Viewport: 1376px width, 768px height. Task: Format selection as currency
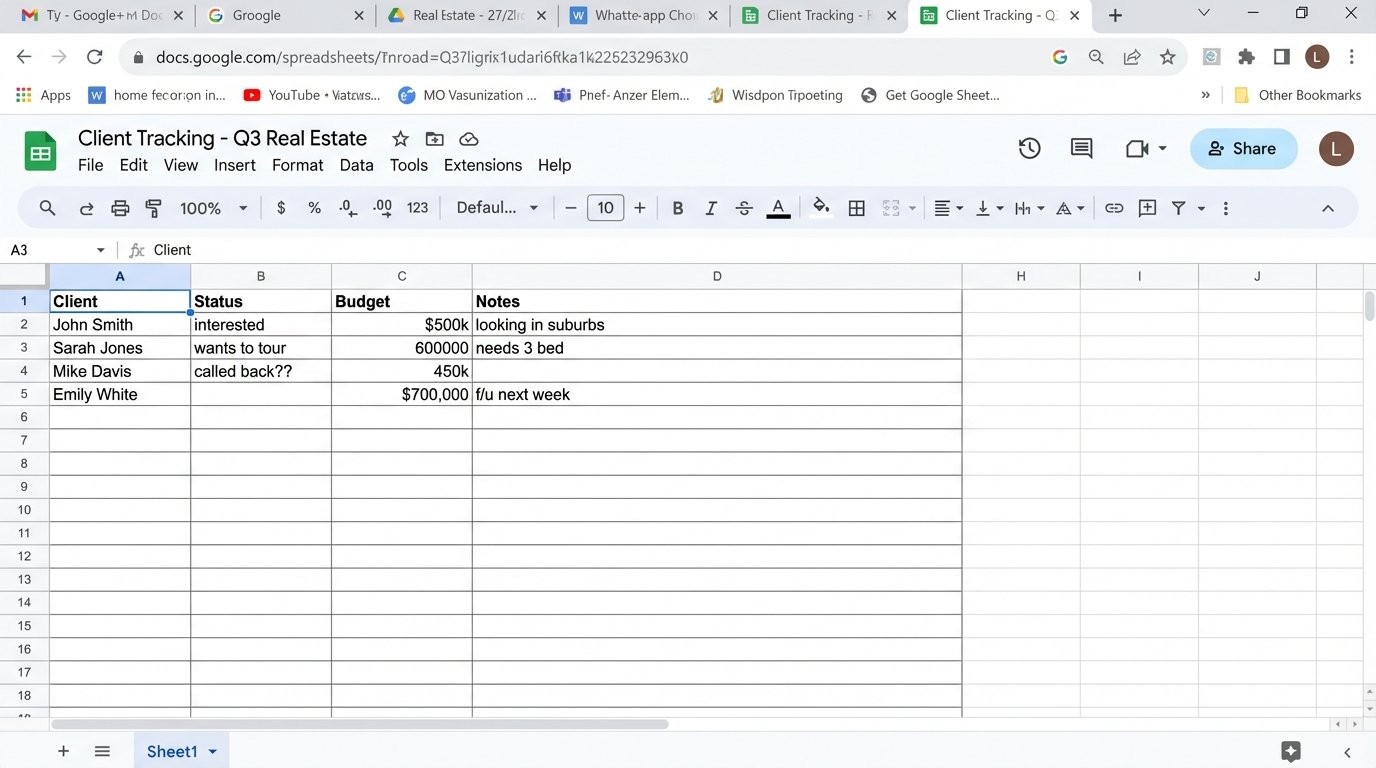280,207
